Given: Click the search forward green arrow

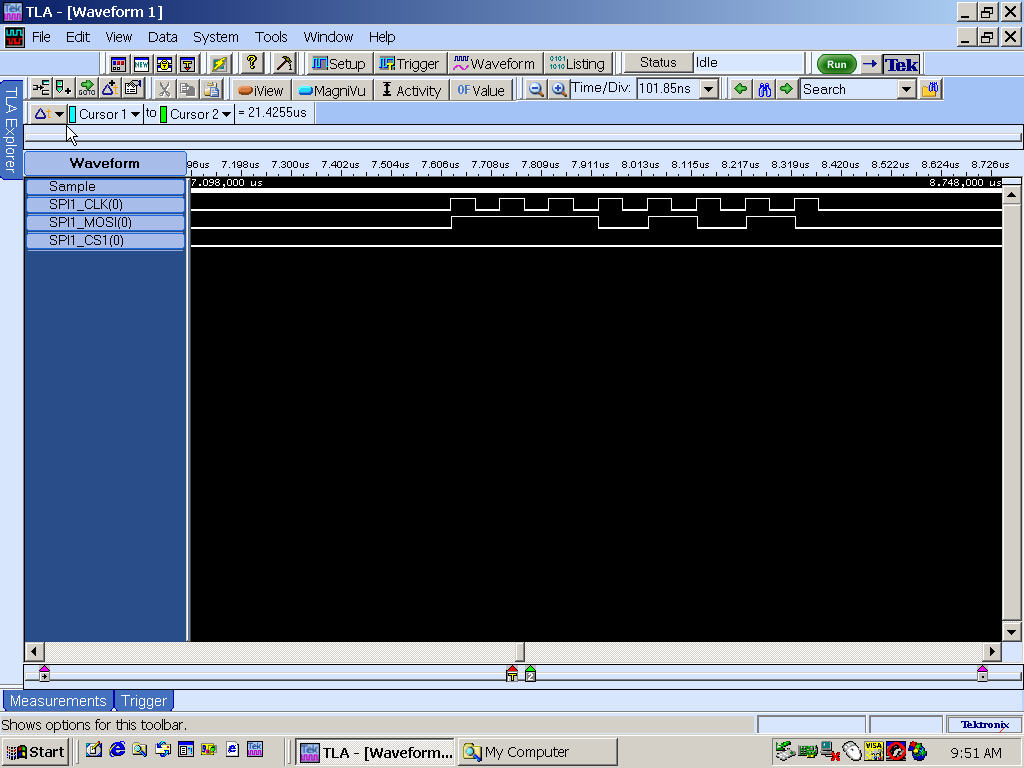Looking at the screenshot, I should pos(786,89).
